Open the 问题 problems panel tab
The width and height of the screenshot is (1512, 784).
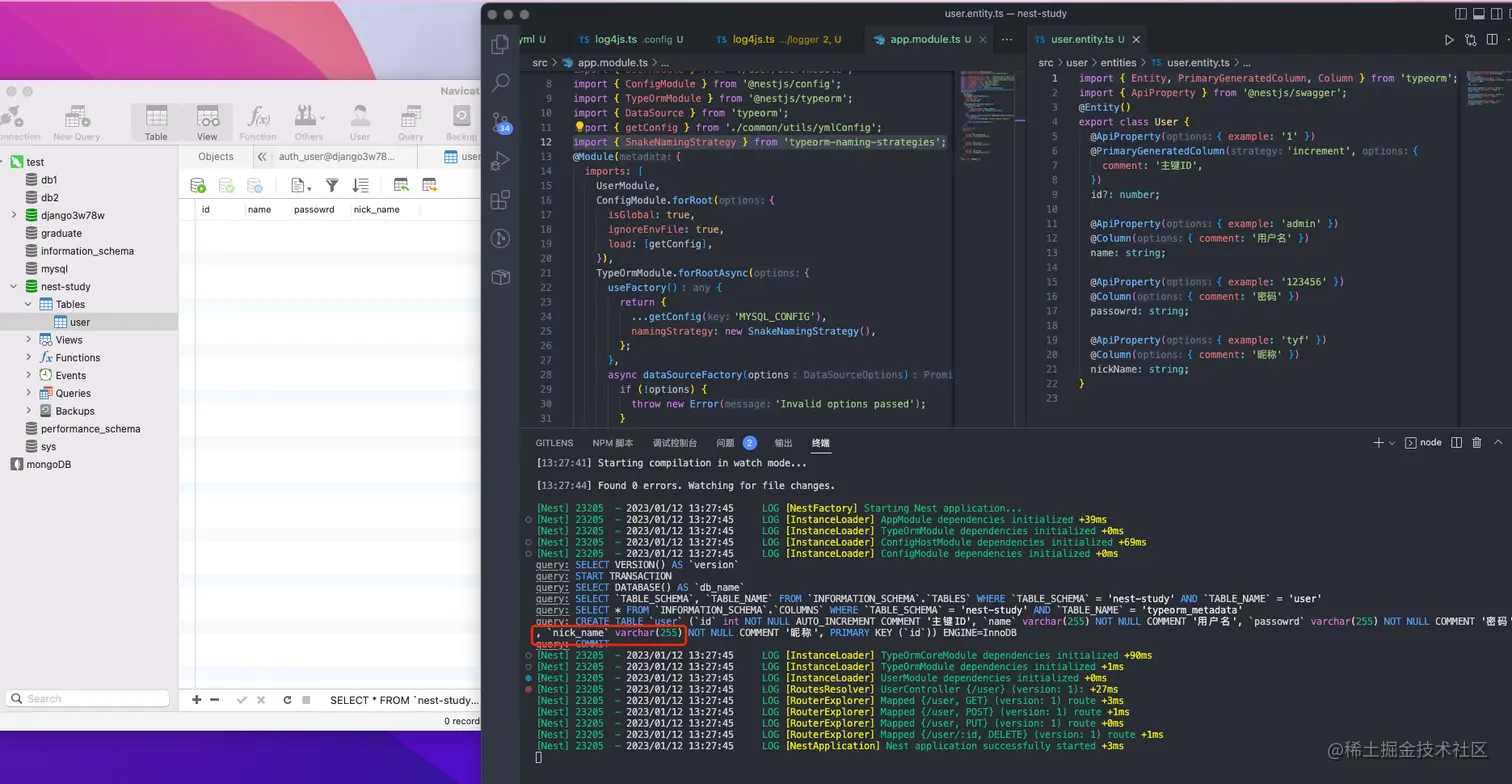(x=736, y=442)
